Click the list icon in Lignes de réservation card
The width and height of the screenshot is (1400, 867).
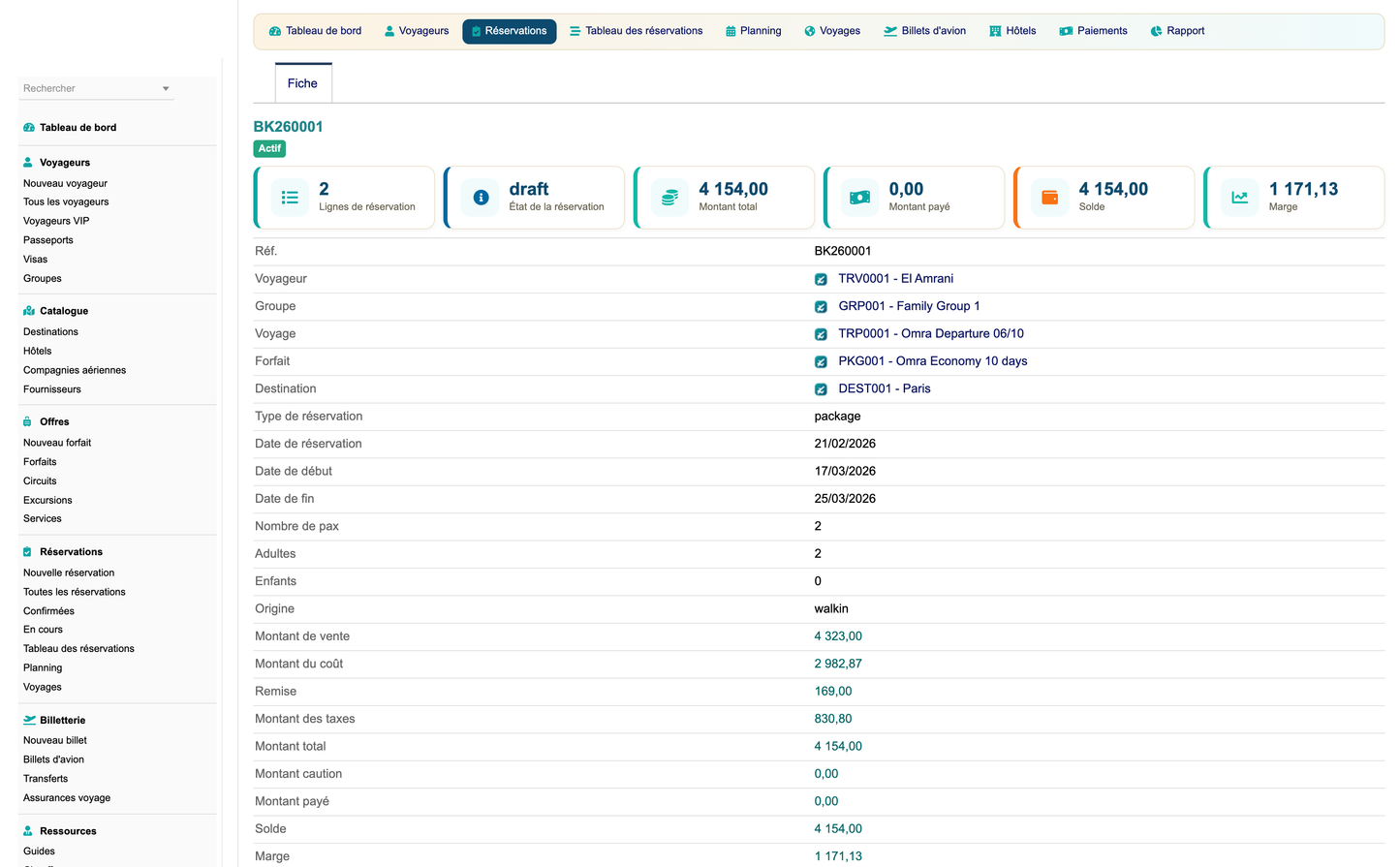click(x=289, y=198)
